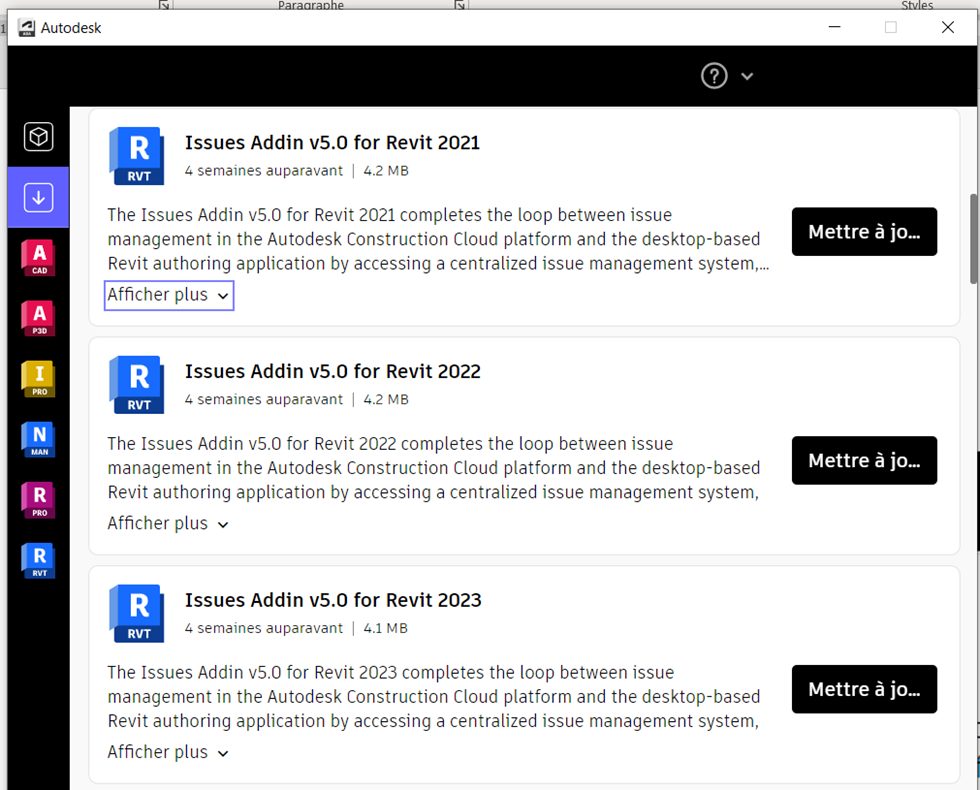Click the Autodesk window title icon
The width and height of the screenshot is (980, 790).
pos(26,28)
